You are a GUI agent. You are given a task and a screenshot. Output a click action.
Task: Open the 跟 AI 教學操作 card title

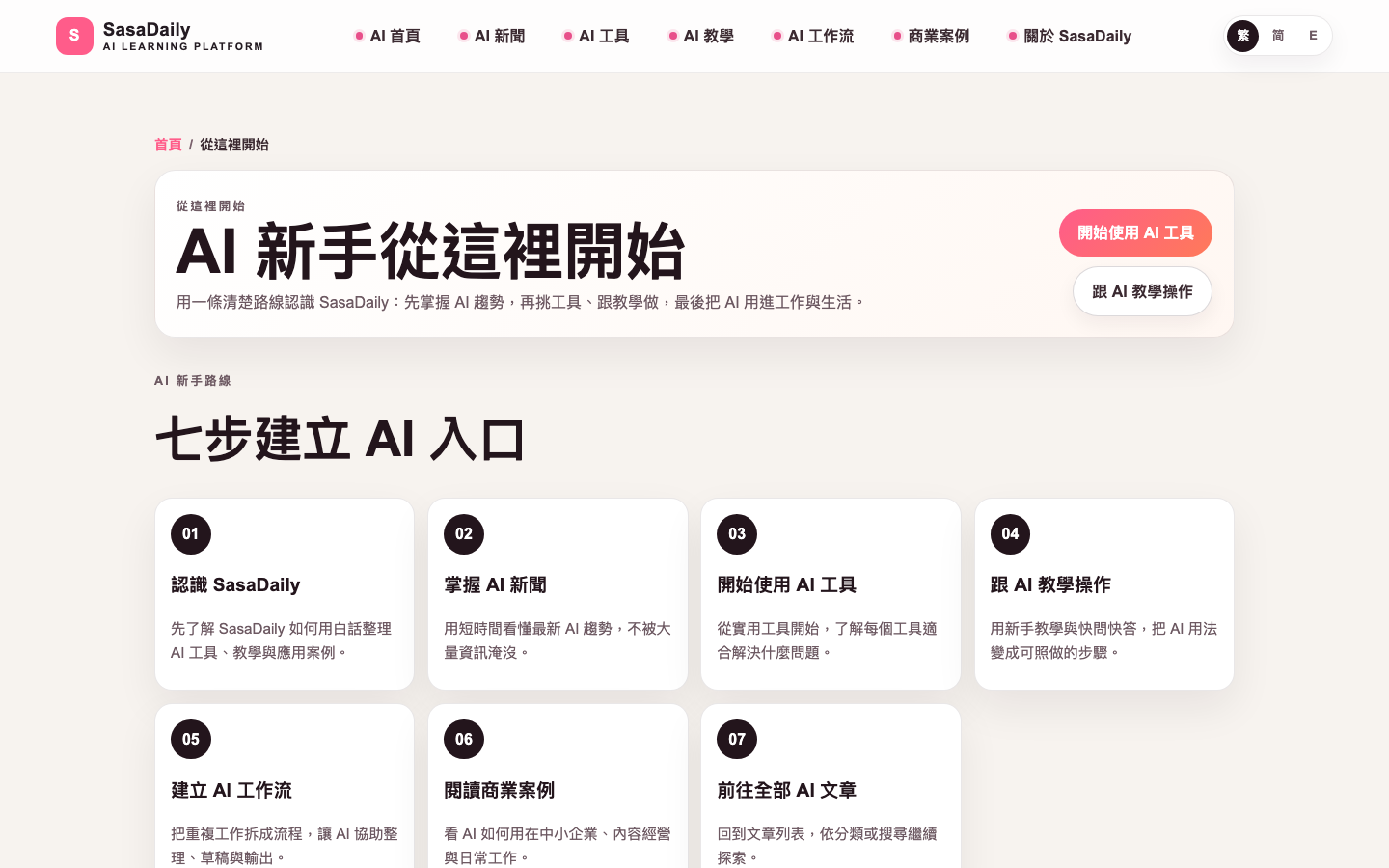pyautogui.click(x=1050, y=585)
